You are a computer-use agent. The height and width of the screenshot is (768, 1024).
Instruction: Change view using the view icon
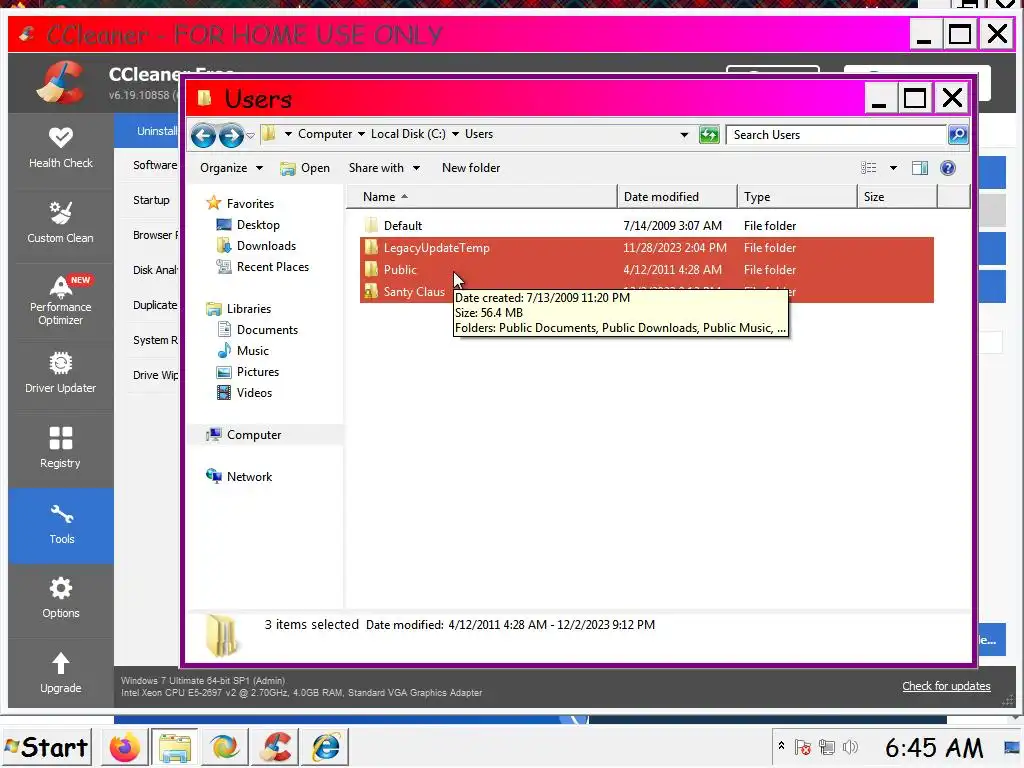(x=869, y=168)
